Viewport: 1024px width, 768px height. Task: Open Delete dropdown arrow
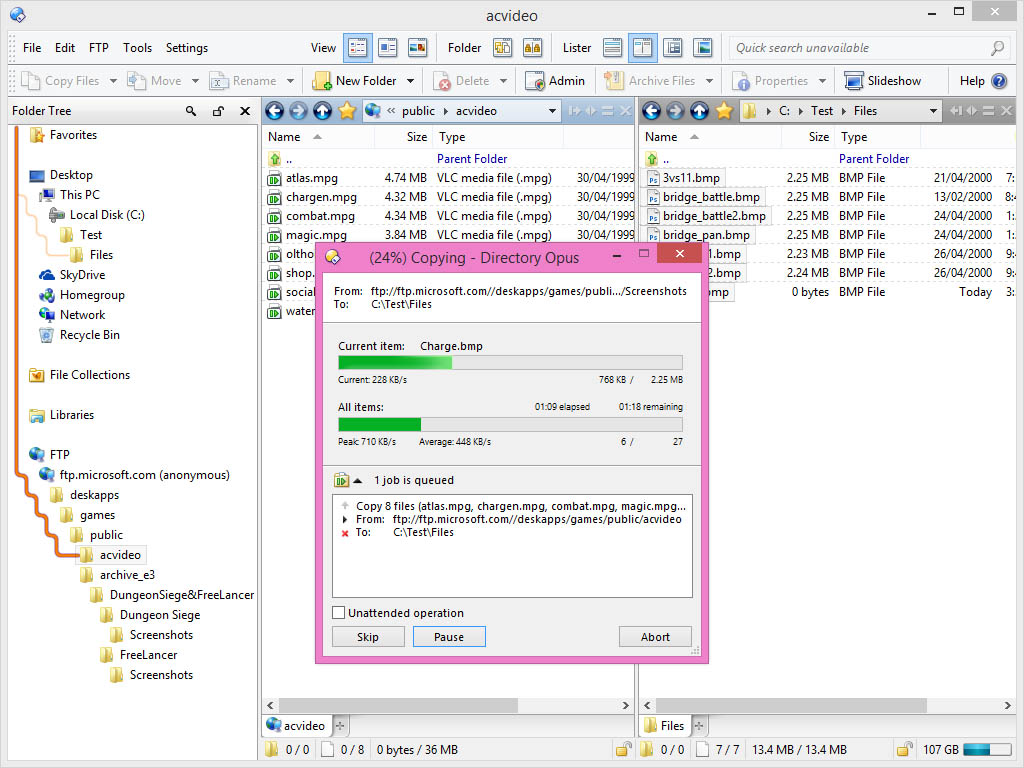[504, 81]
